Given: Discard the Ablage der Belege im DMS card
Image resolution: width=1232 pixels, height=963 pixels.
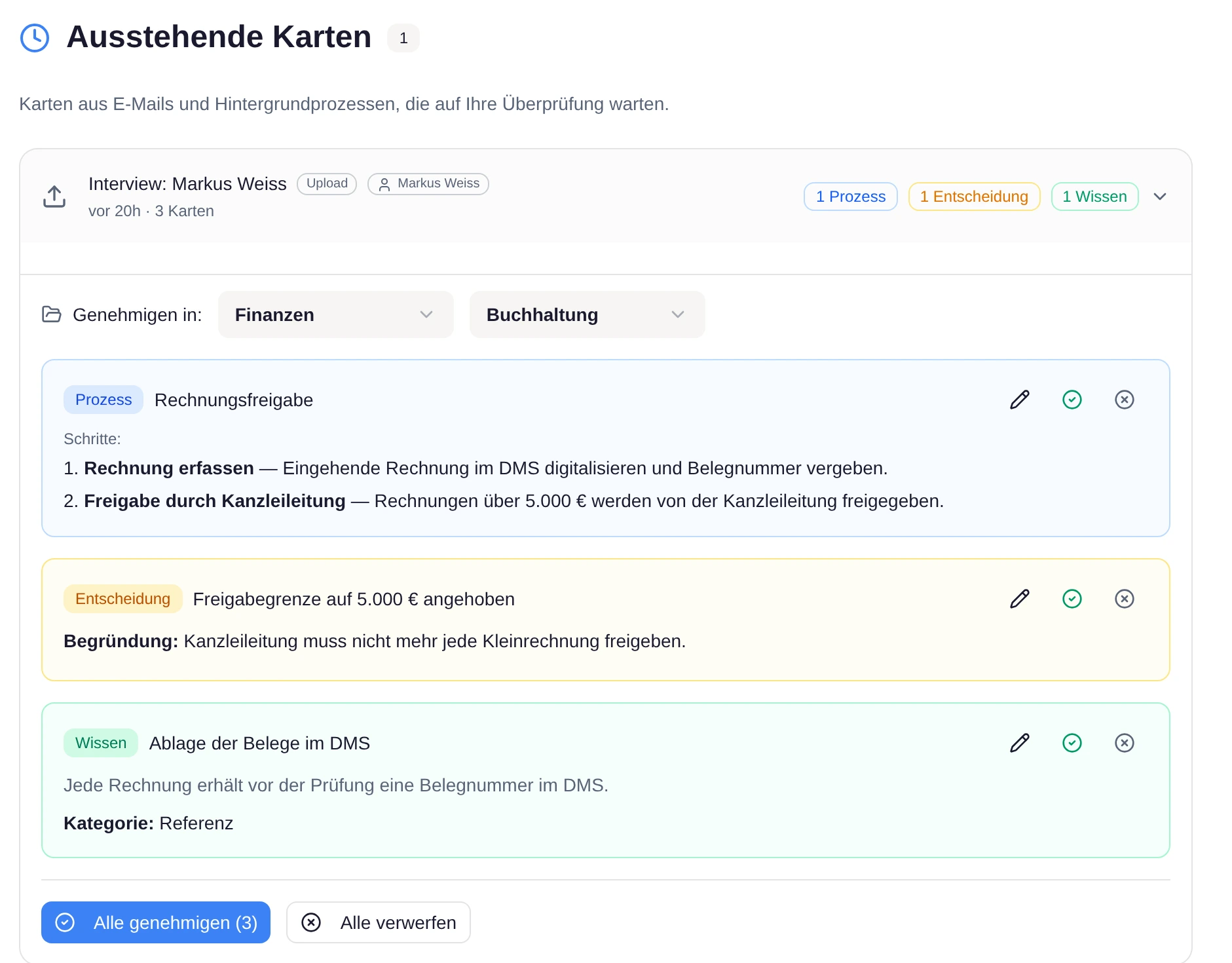Looking at the screenshot, I should 1125,743.
